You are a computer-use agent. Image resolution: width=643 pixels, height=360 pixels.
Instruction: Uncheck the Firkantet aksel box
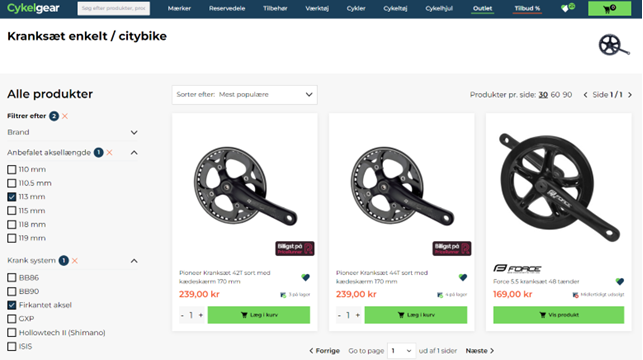[12, 305]
